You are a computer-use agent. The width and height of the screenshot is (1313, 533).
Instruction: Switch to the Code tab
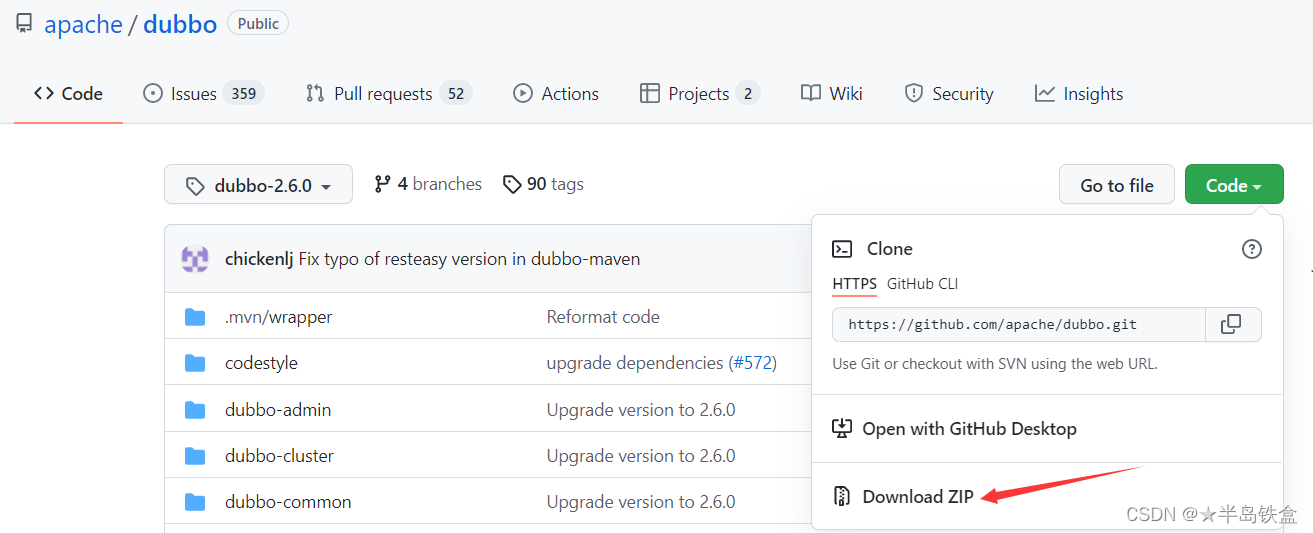pos(68,94)
